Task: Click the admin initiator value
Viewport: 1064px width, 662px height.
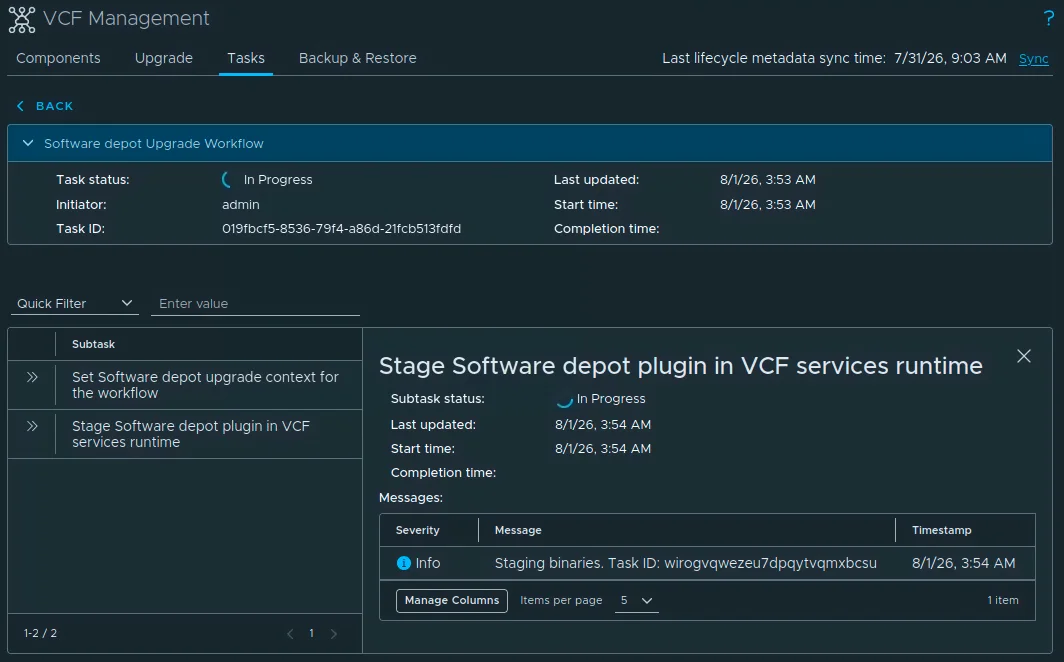Action: (241, 204)
